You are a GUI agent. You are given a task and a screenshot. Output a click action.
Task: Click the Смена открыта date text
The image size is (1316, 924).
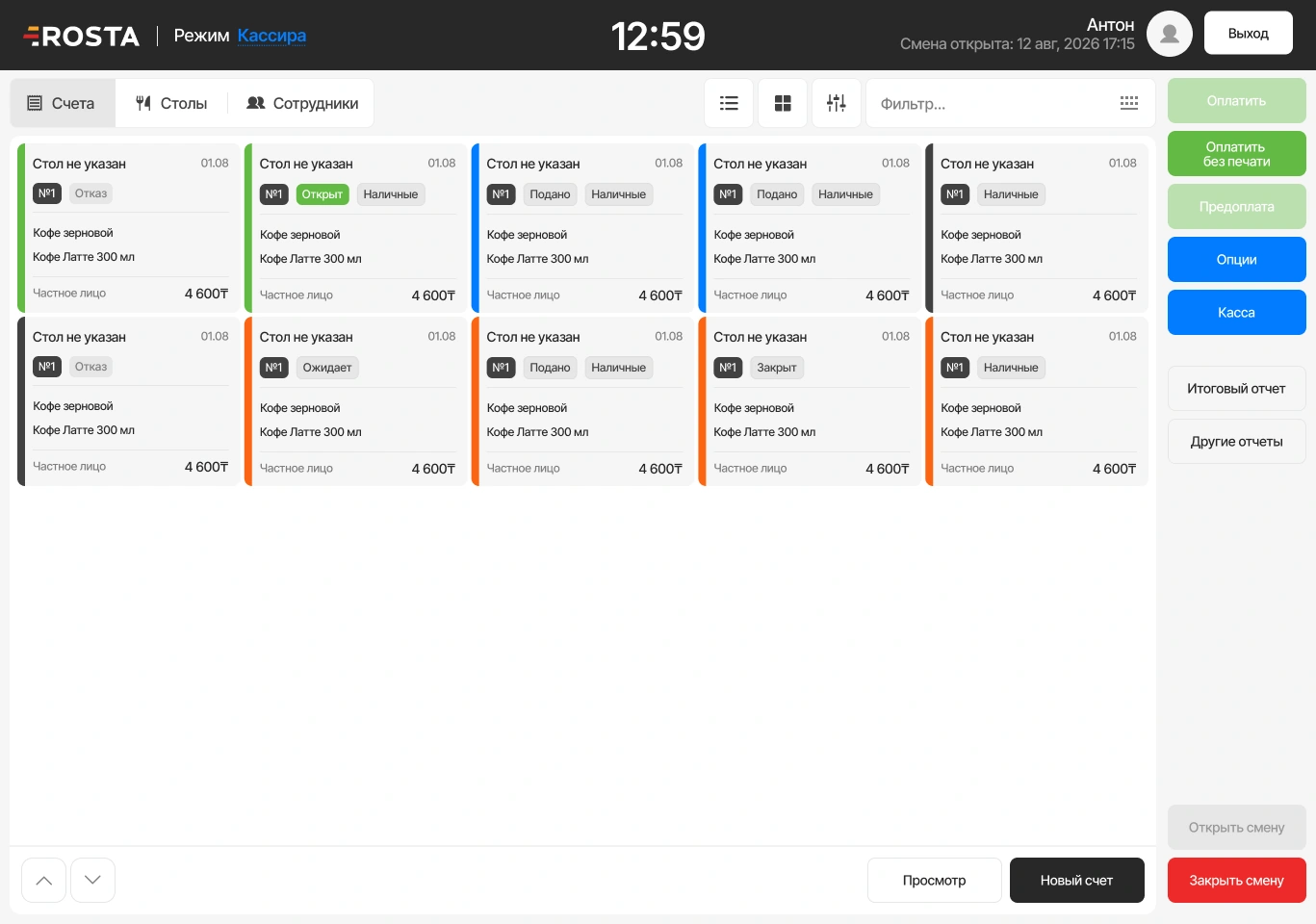(x=1018, y=44)
